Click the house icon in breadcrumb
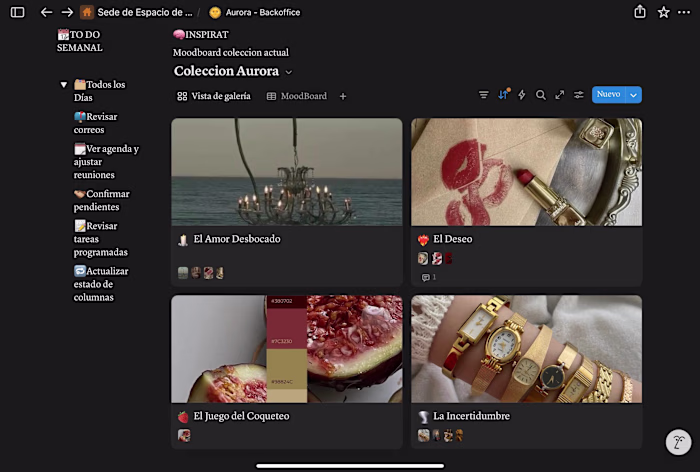 (87, 12)
